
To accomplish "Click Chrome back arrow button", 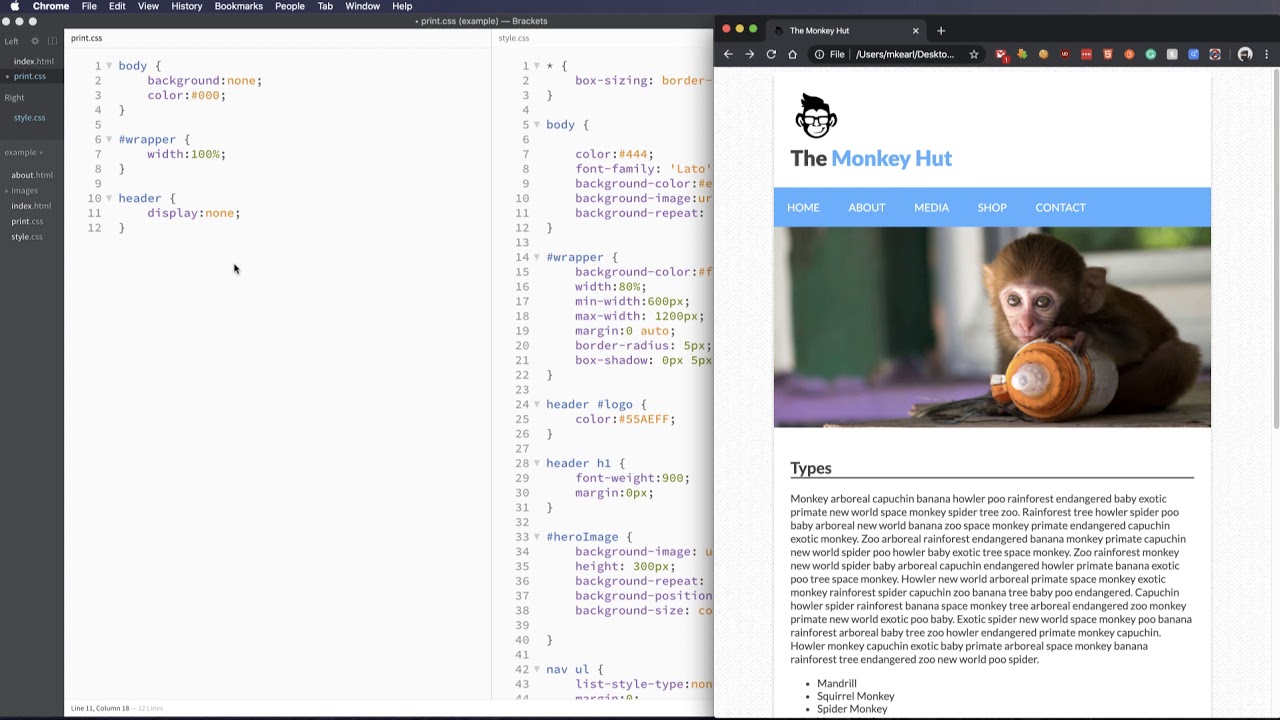I will point(728,54).
